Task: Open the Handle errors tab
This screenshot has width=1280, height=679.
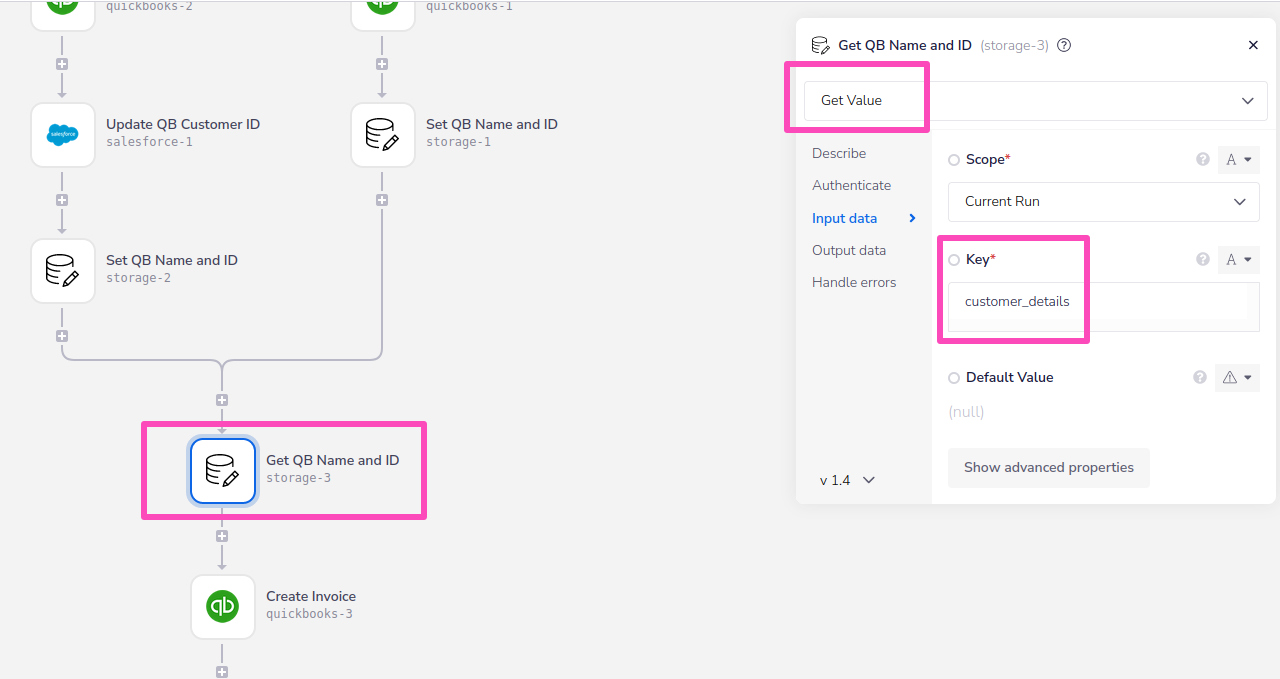Action: pyautogui.click(x=853, y=282)
